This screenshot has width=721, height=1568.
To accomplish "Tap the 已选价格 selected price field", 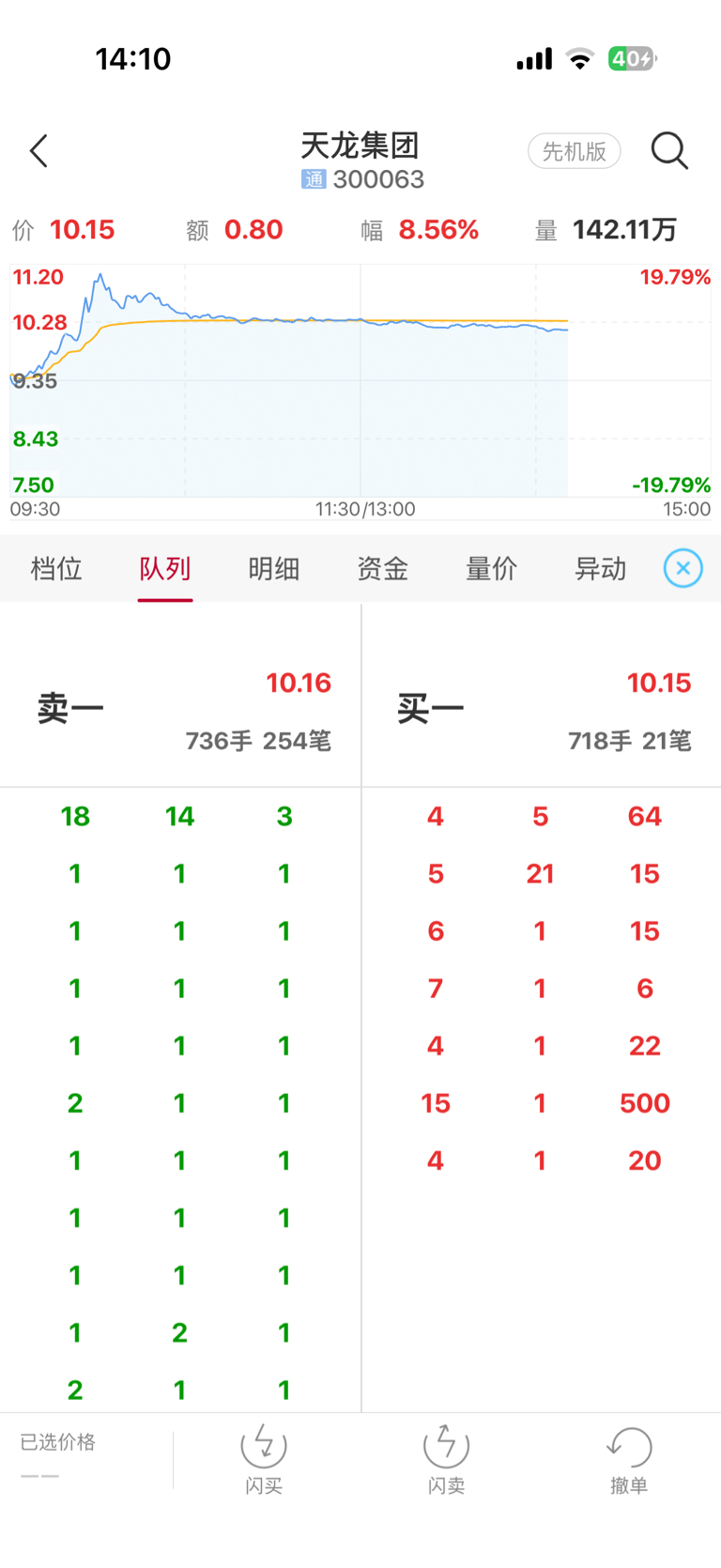I will pos(58,1457).
